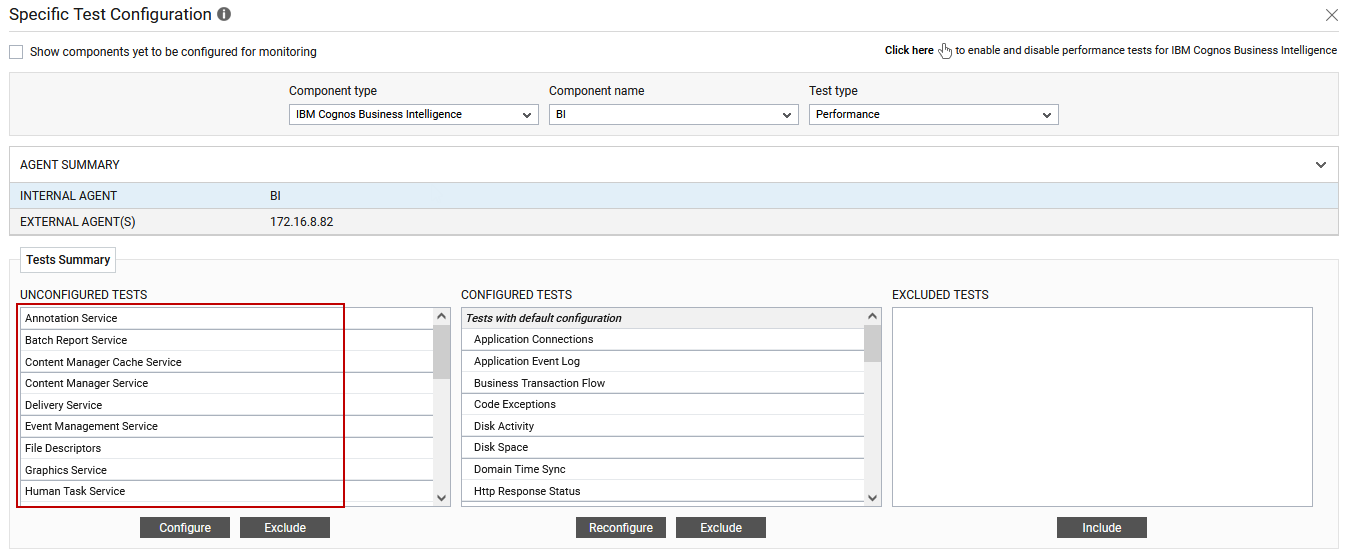This screenshot has height=555, width=1345.
Task: Select Application Connections configured test
Action: coord(663,339)
